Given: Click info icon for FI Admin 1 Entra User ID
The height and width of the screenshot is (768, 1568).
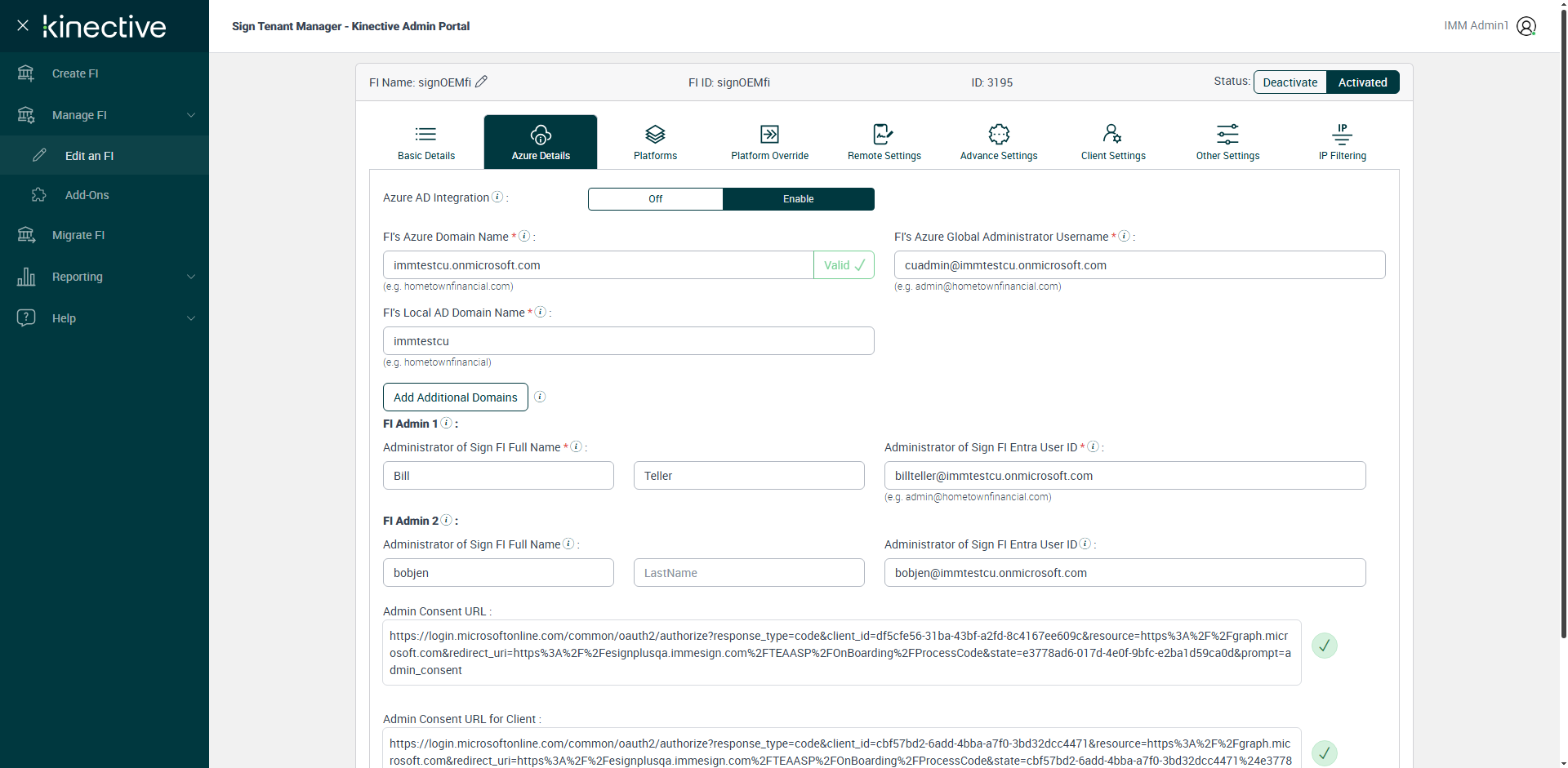Looking at the screenshot, I should 1093,446.
